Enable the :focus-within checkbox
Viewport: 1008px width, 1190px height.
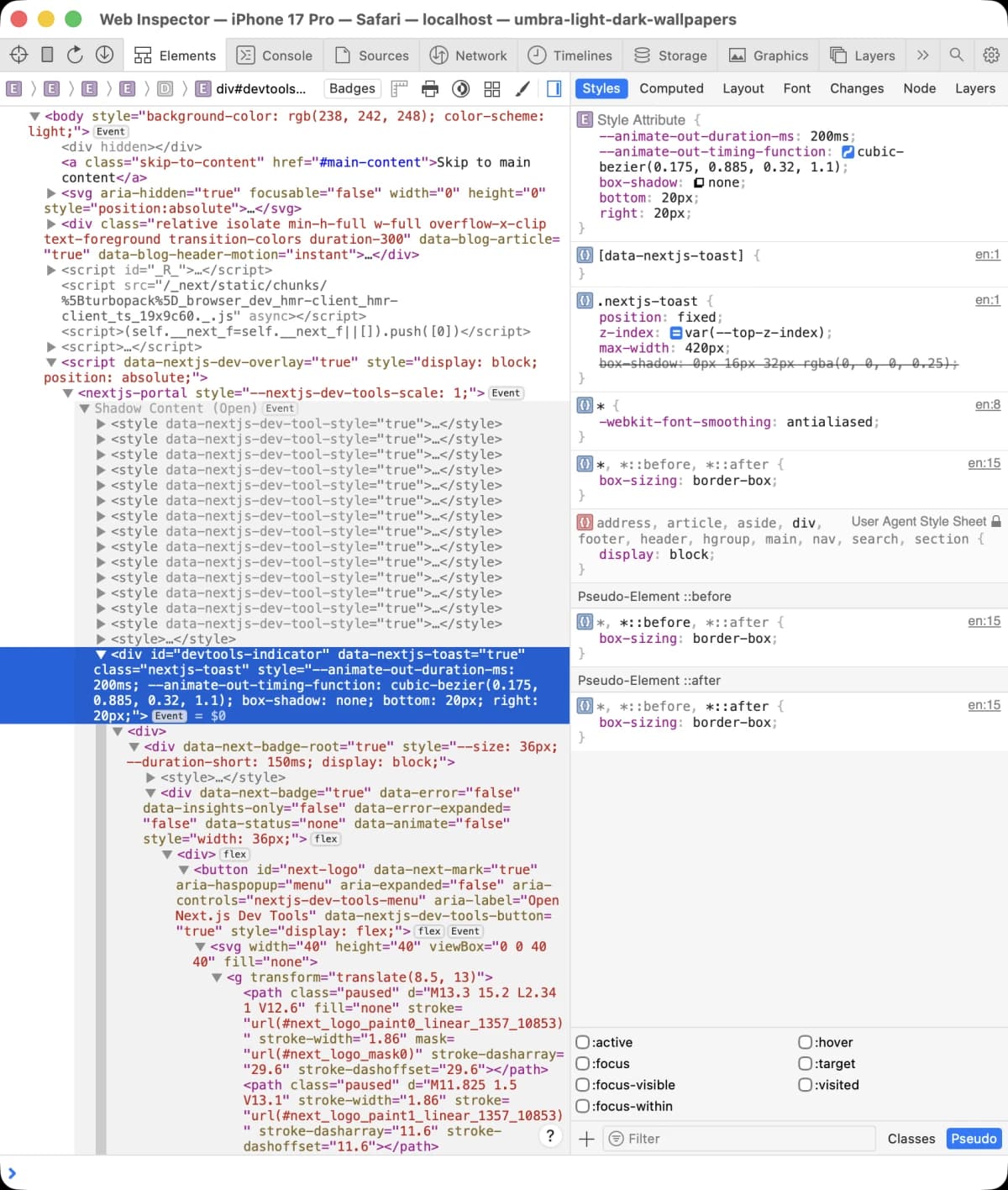pos(582,1106)
